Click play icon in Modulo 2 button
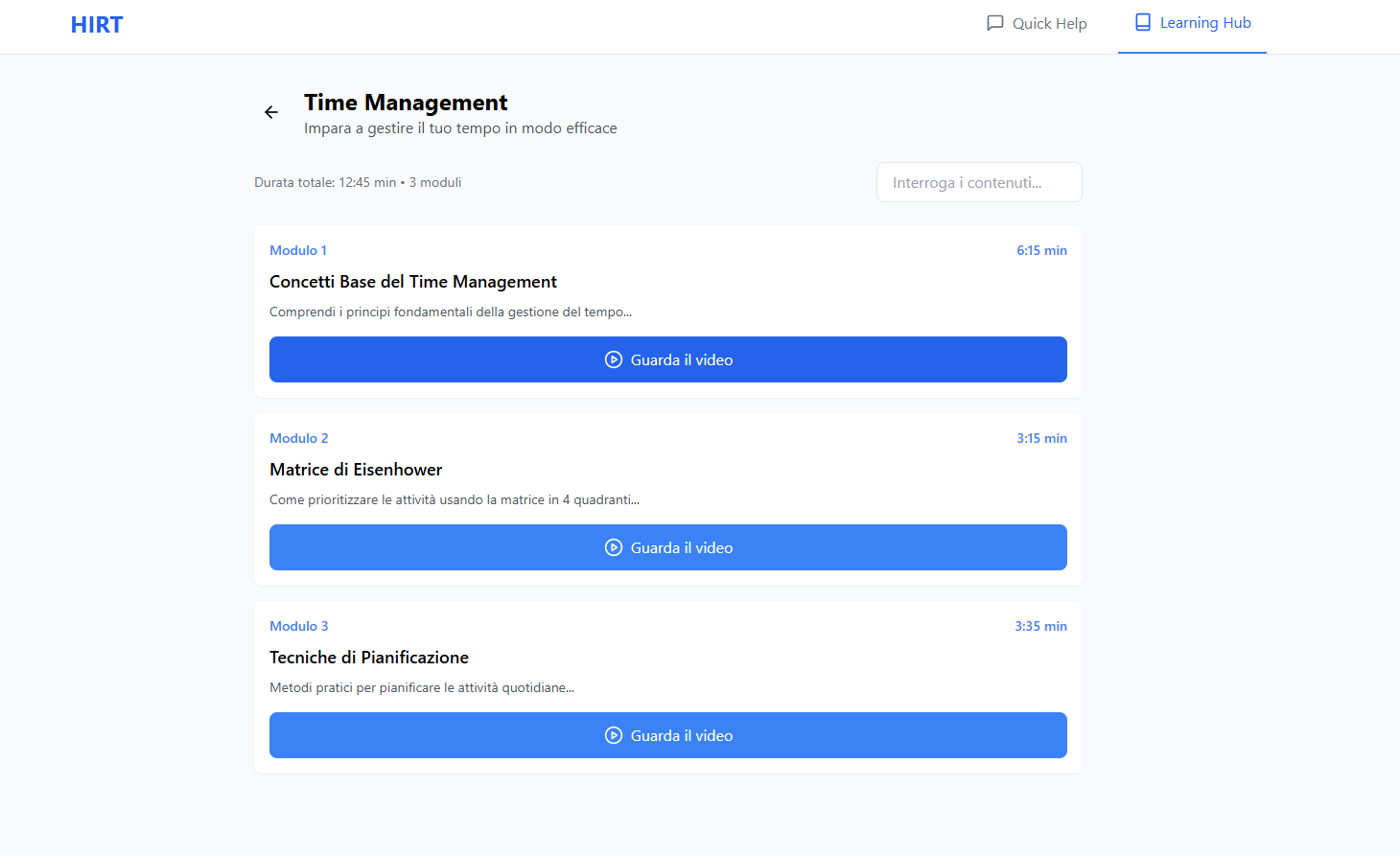 (x=614, y=548)
